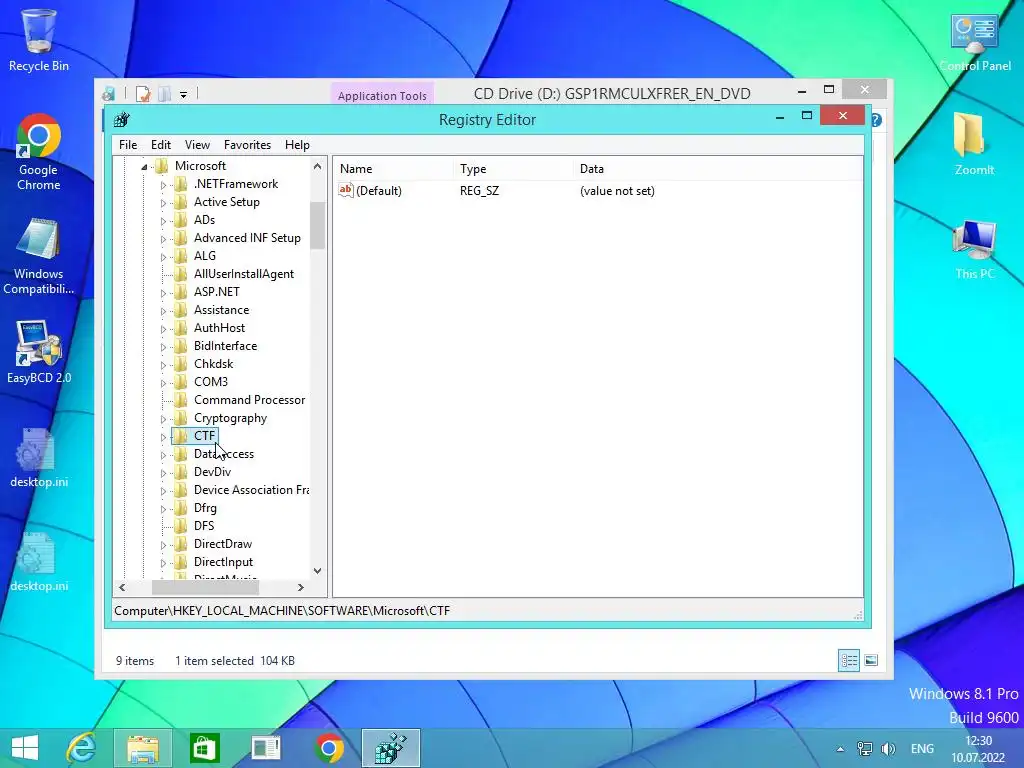Select the Application Tools ribbon tab

[x=382, y=95]
